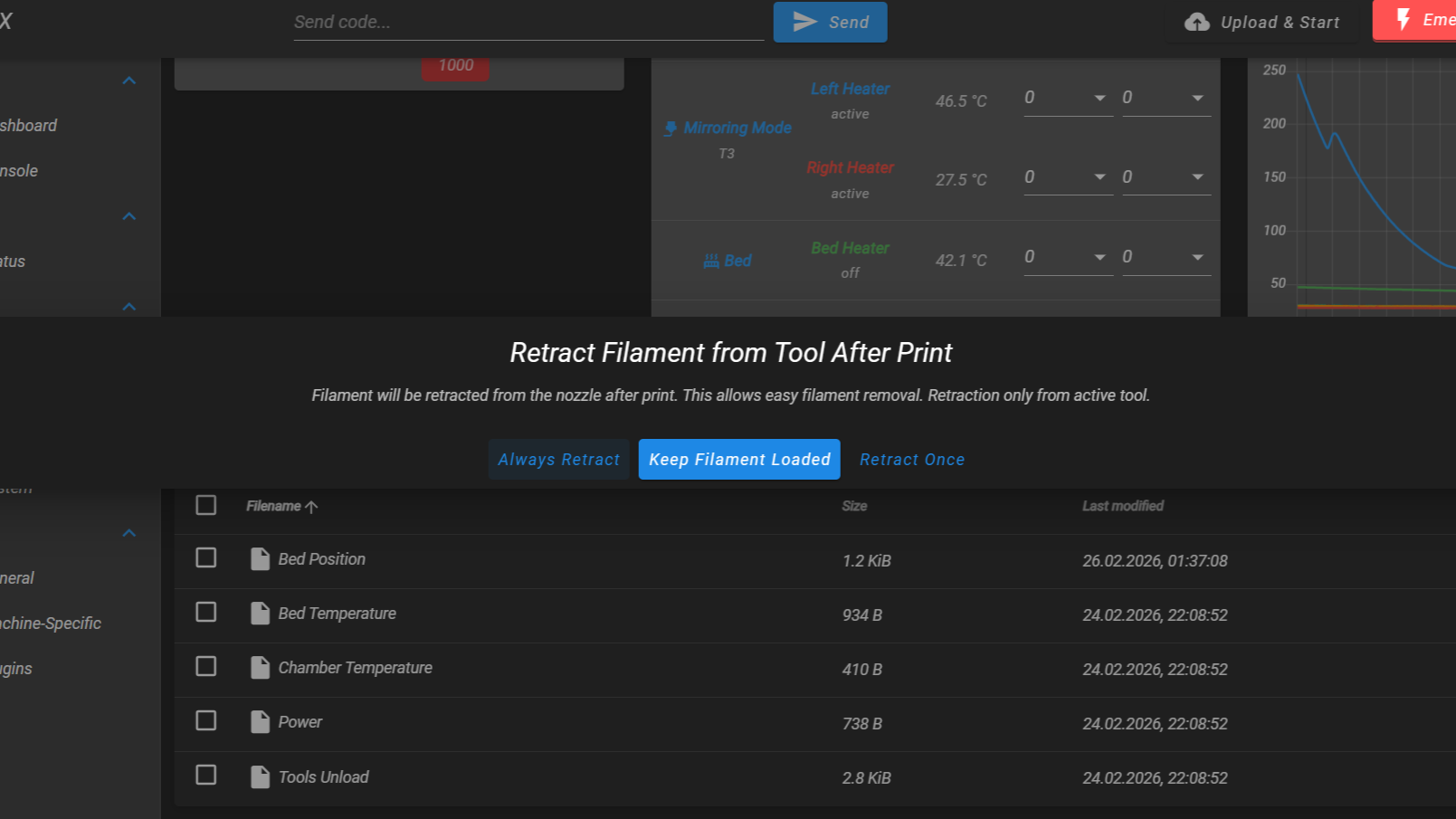Click the Bed Position file icon

tap(260, 559)
